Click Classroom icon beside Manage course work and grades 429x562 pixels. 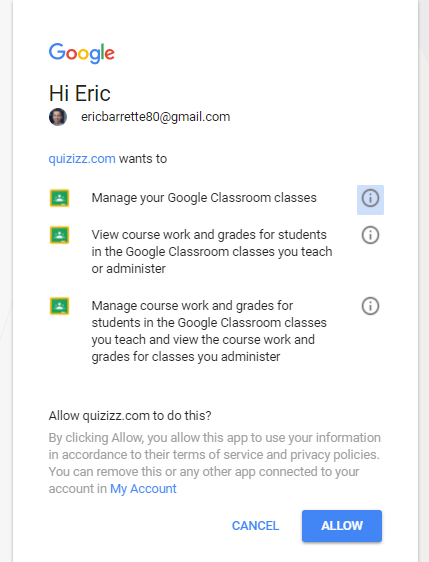(x=59, y=306)
